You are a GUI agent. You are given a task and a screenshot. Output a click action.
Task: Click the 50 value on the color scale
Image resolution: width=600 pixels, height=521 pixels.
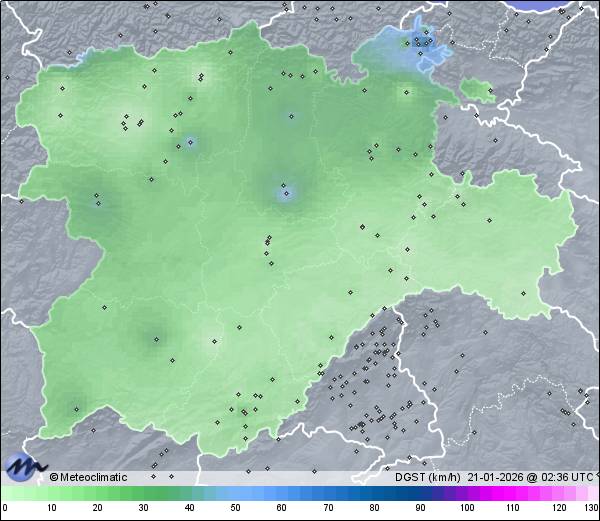point(236,508)
